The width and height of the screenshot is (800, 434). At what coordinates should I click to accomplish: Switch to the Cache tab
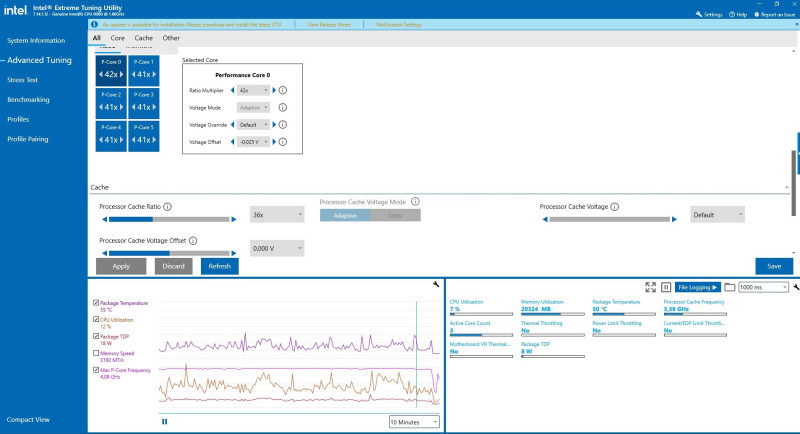tap(143, 38)
